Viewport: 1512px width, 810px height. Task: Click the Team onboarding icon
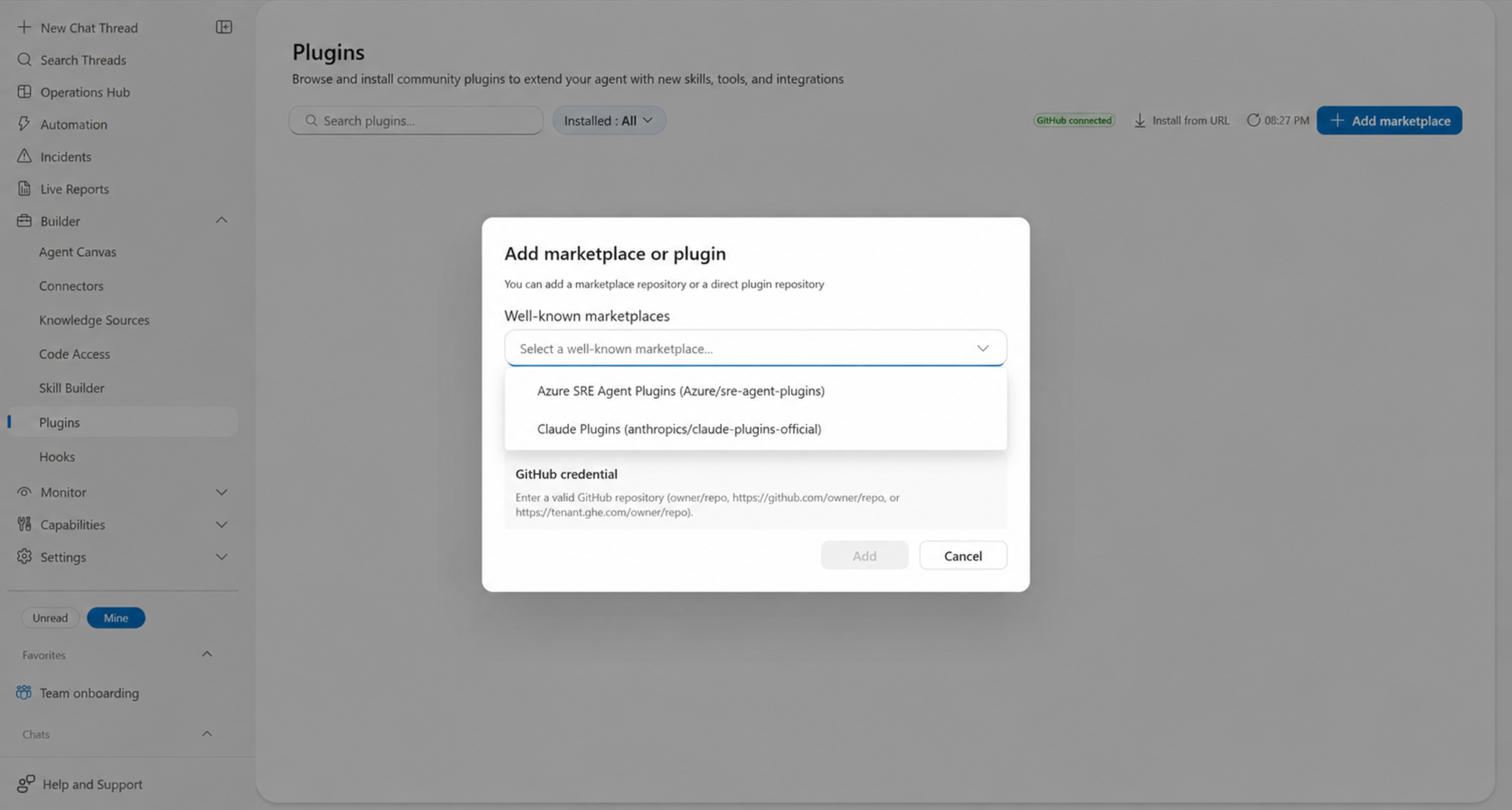tap(24, 693)
